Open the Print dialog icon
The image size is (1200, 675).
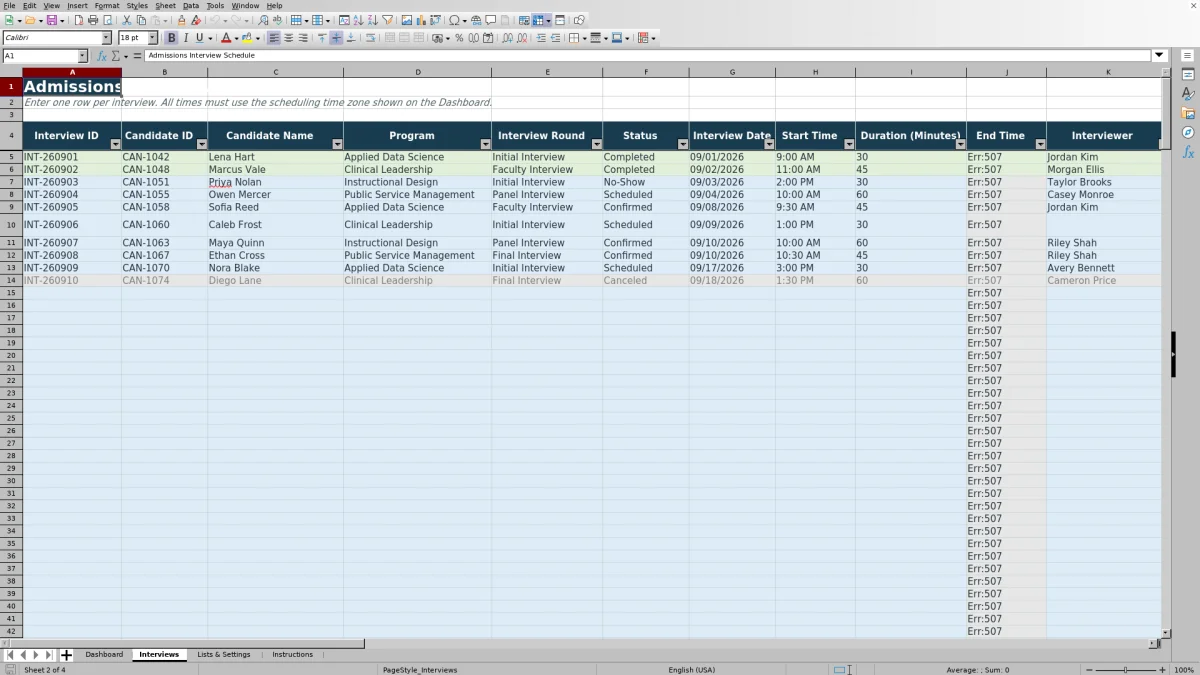tap(92, 20)
